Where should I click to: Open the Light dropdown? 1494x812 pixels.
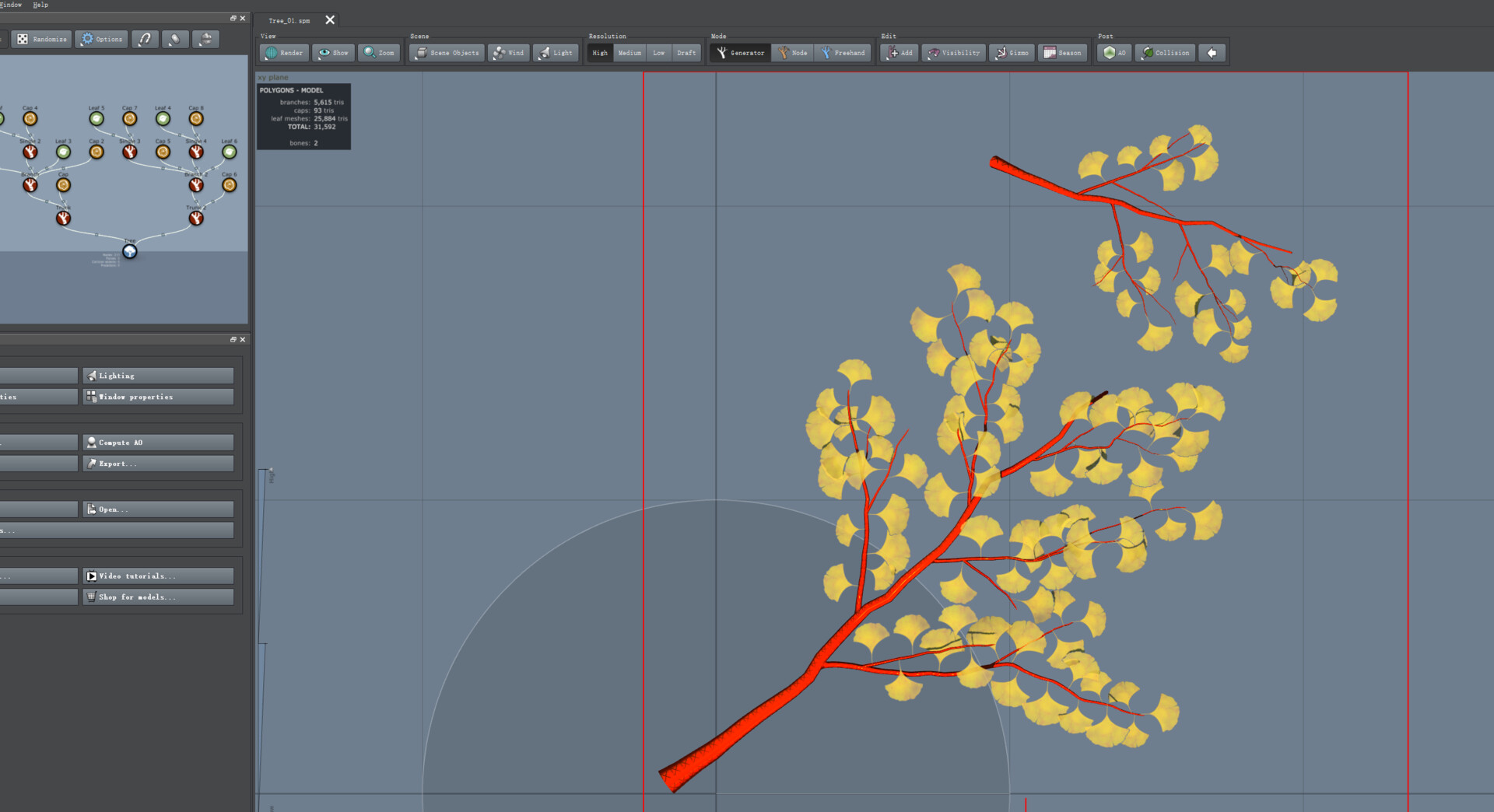coord(556,53)
